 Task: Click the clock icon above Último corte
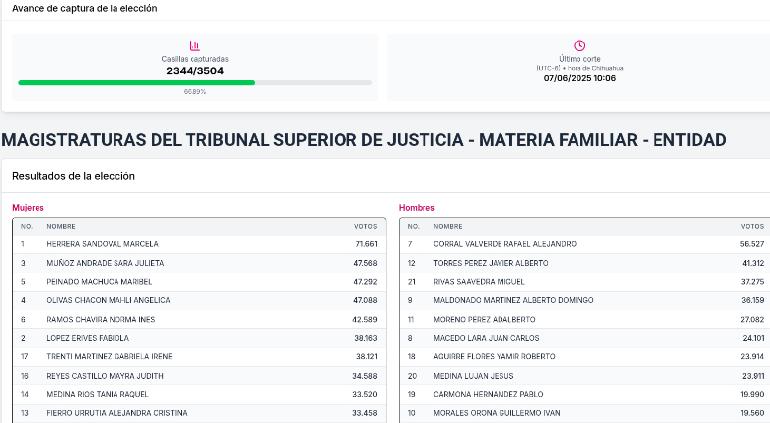tap(579, 46)
